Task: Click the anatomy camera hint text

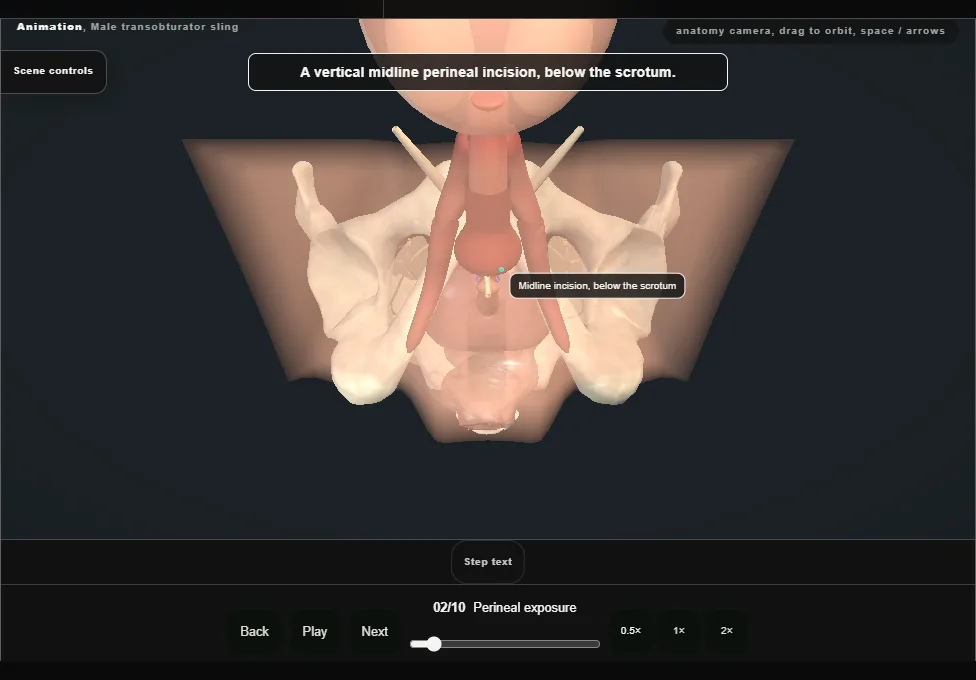Action: (810, 31)
